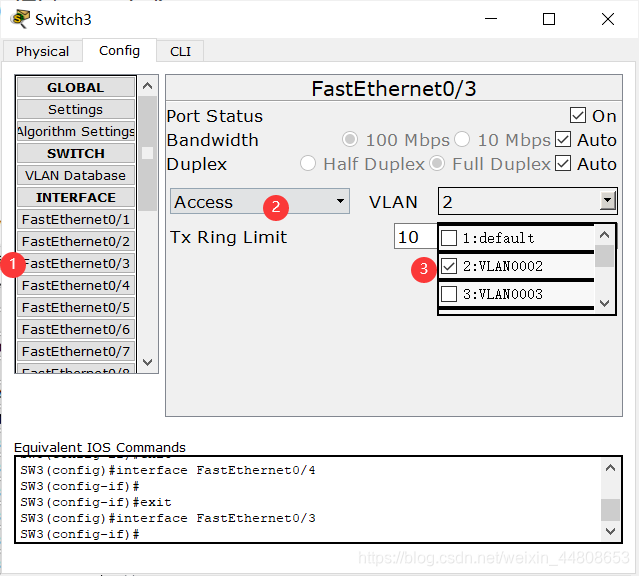The width and height of the screenshot is (639, 576).
Task: Click the IOS commands scrollbar up arrow
Action: pos(610,468)
